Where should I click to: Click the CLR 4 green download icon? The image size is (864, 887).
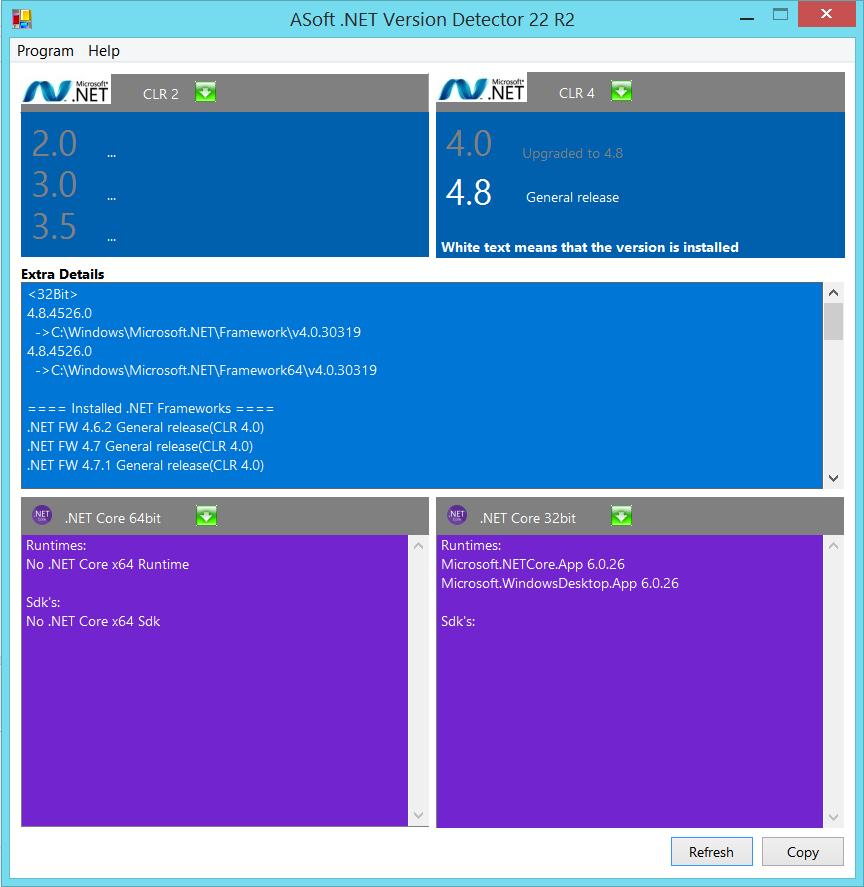pos(621,91)
